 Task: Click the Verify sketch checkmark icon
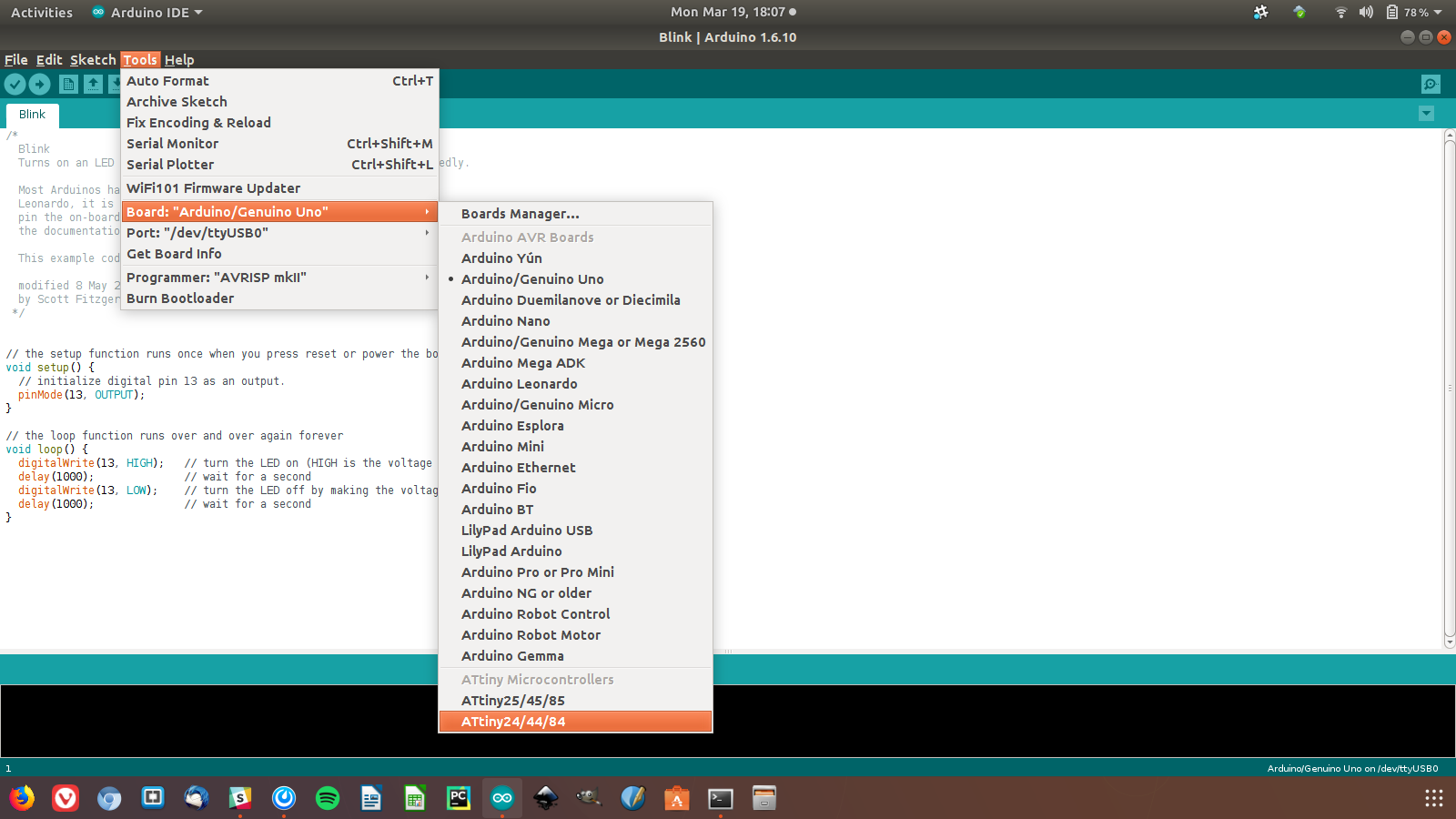[15, 85]
